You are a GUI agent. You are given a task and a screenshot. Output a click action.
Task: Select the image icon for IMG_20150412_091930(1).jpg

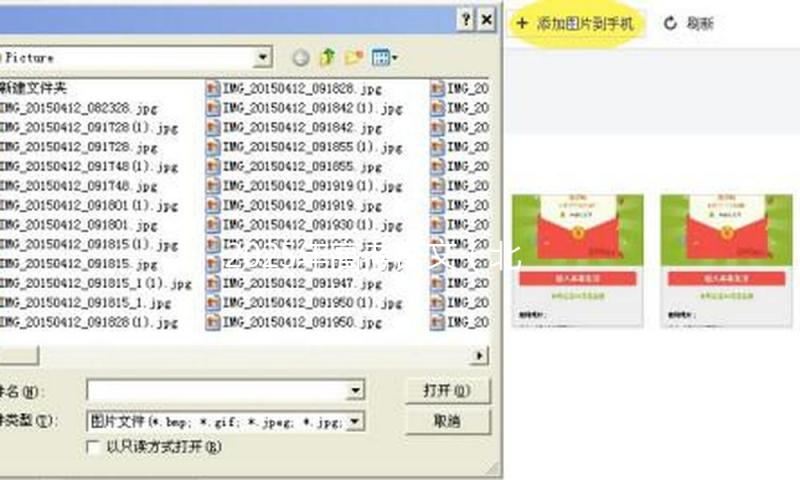213,224
